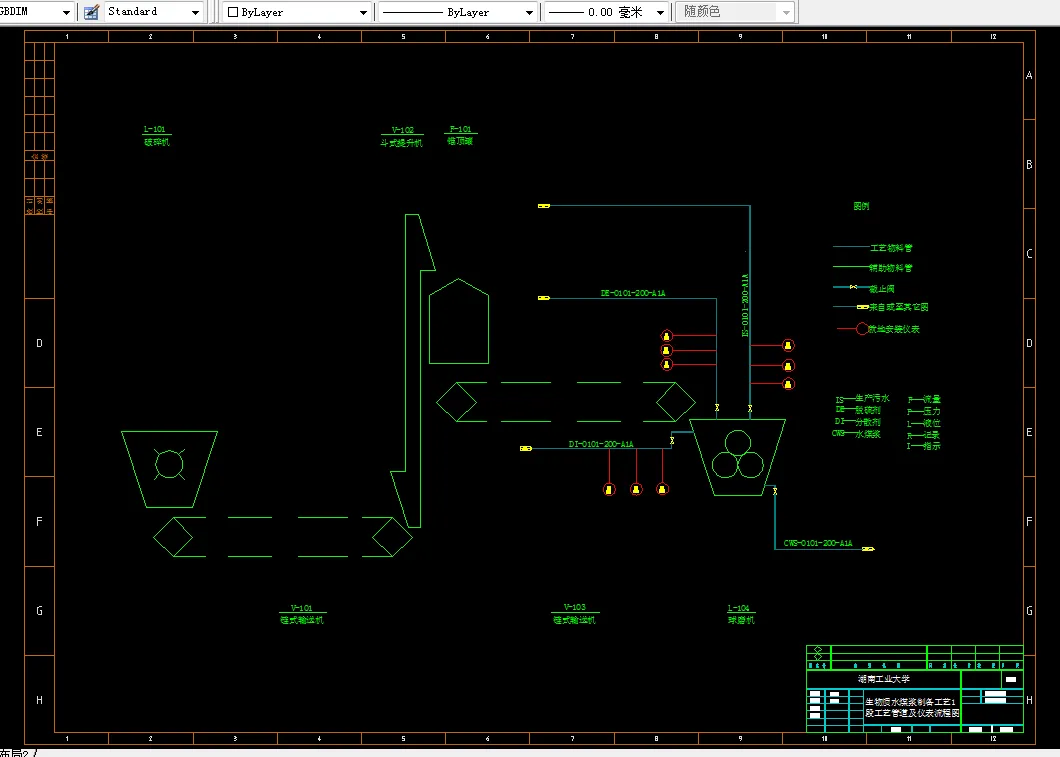Select the valve on the CWS mill outlet
This screenshot has width=1060, height=757.
coord(775,491)
